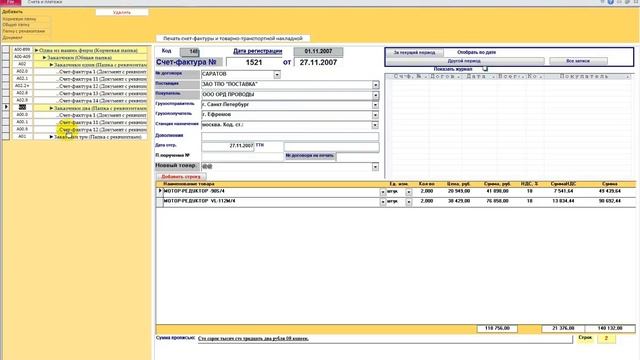This screenshot has height=360, width=640.
Task: Click total field 140 132,00
Action: (x=610, y=328)
